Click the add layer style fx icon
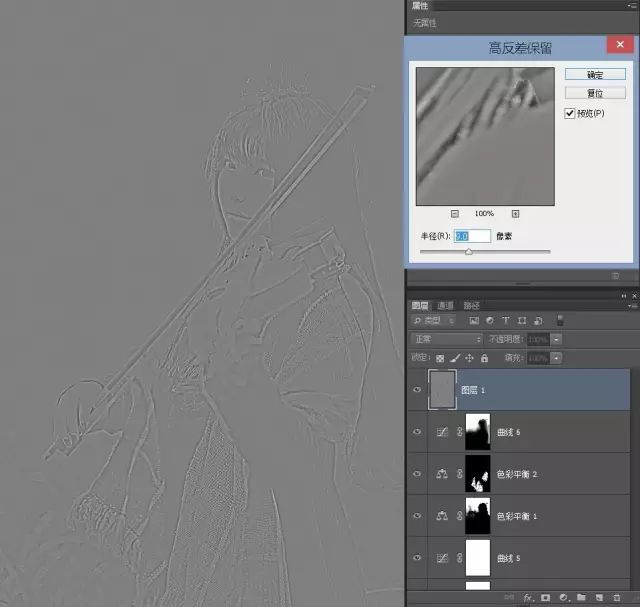The image size is (640, 607). (528, 598)
